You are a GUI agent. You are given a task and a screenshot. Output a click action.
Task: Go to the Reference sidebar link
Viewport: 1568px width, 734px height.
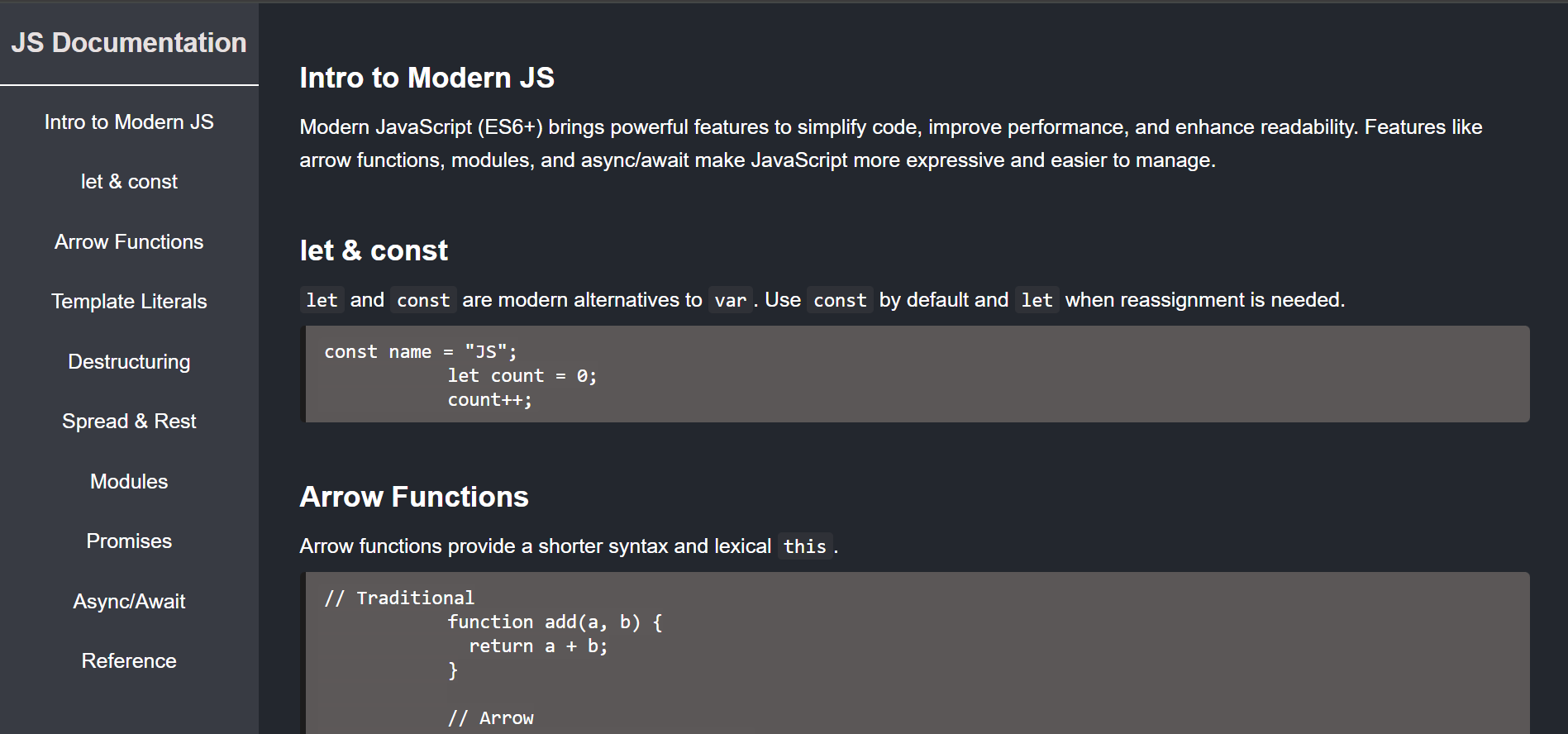point(129,661)
